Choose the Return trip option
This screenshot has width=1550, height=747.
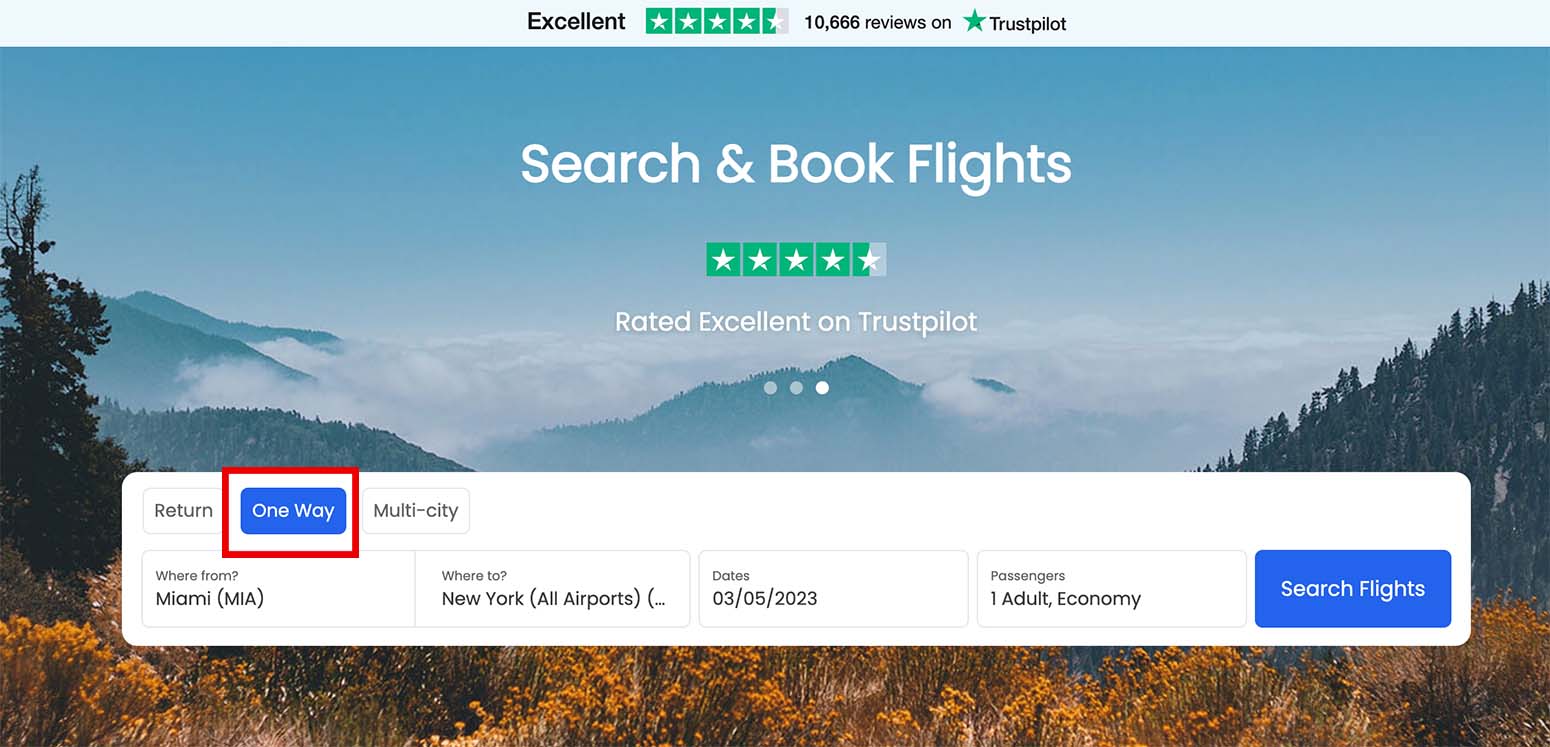[x=183, y=511]
